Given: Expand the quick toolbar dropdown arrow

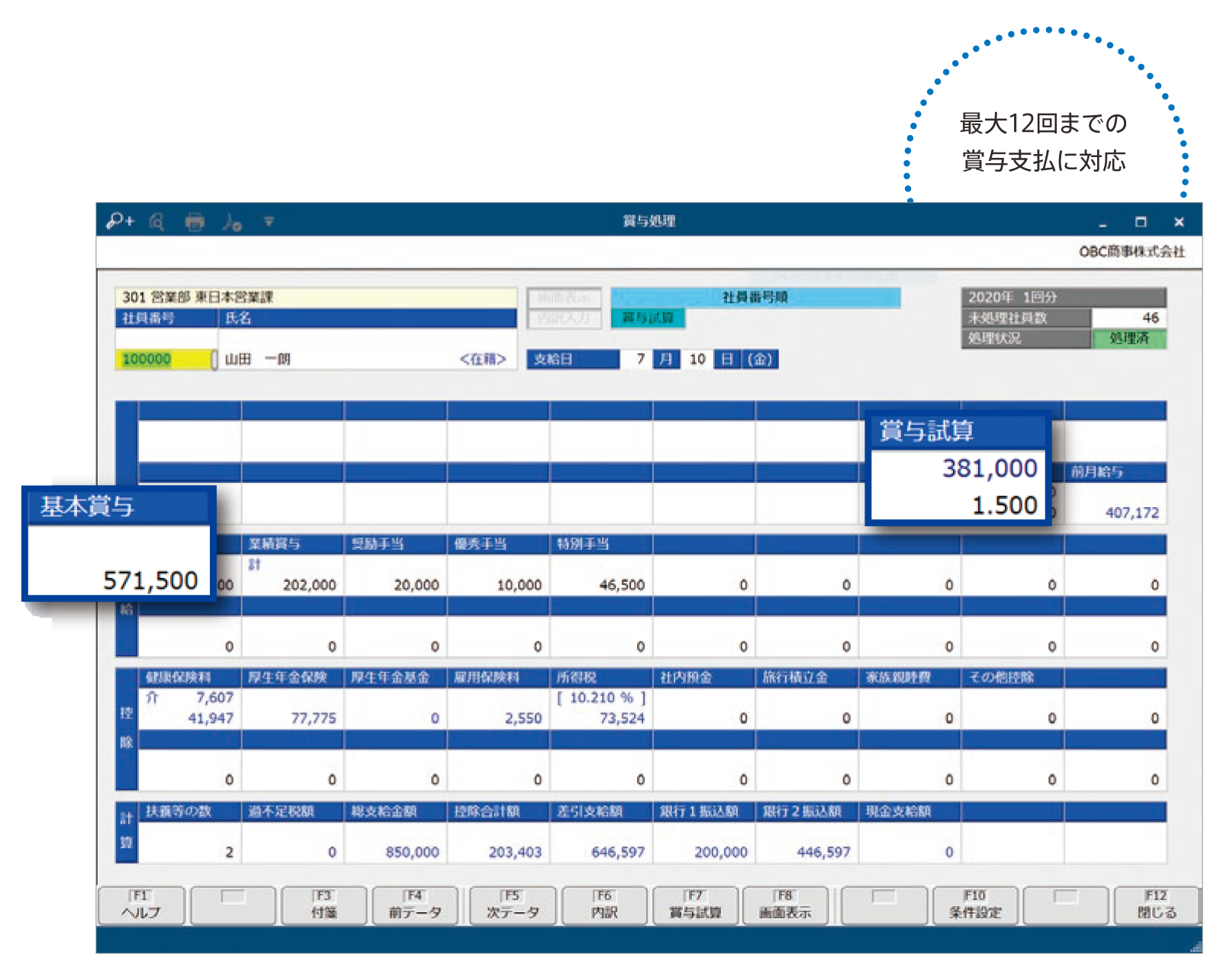Looking at the screenshot, I should (x=269, y=222).
